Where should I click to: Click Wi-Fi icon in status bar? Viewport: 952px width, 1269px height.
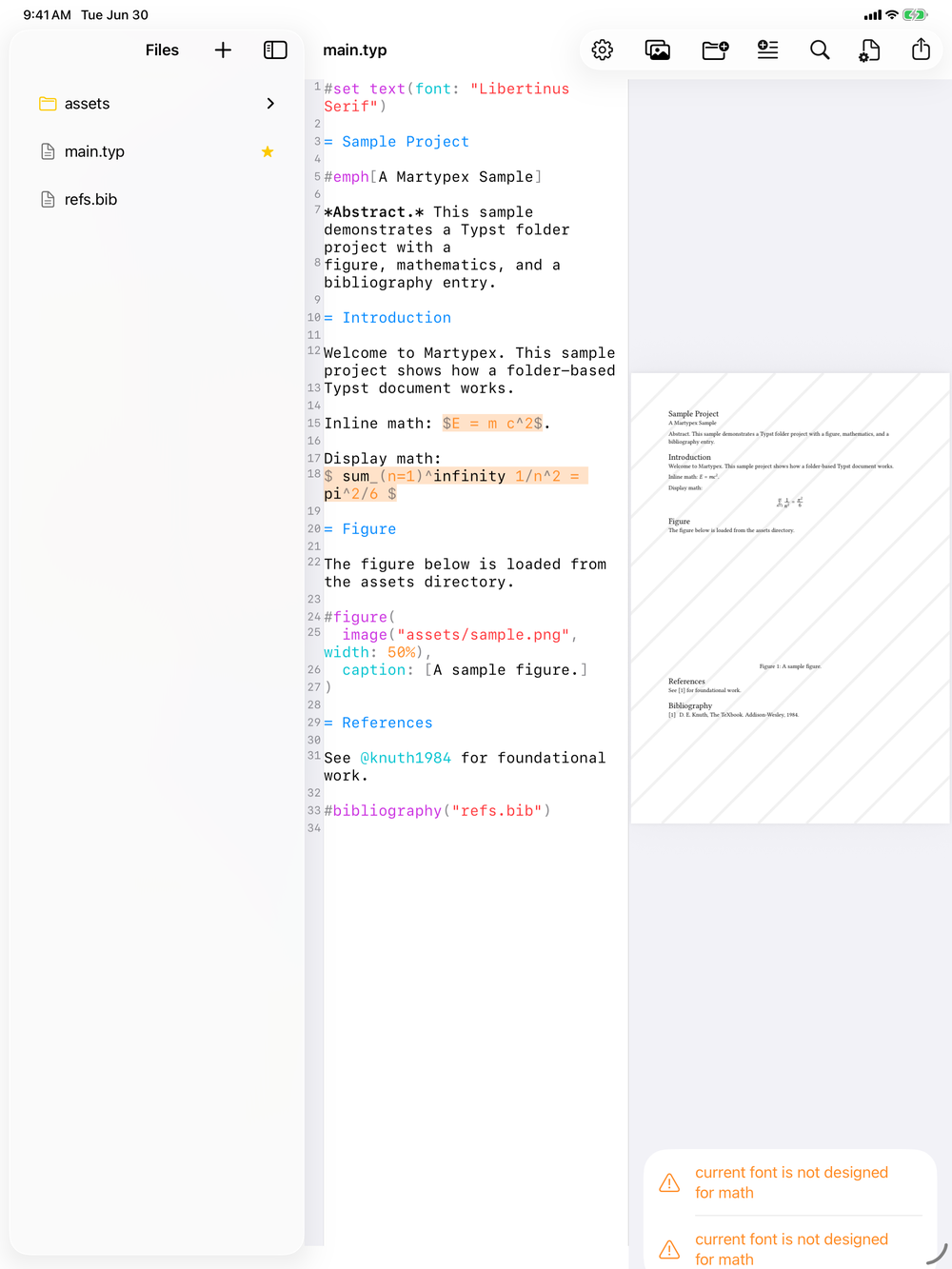(x=892, y=14)
